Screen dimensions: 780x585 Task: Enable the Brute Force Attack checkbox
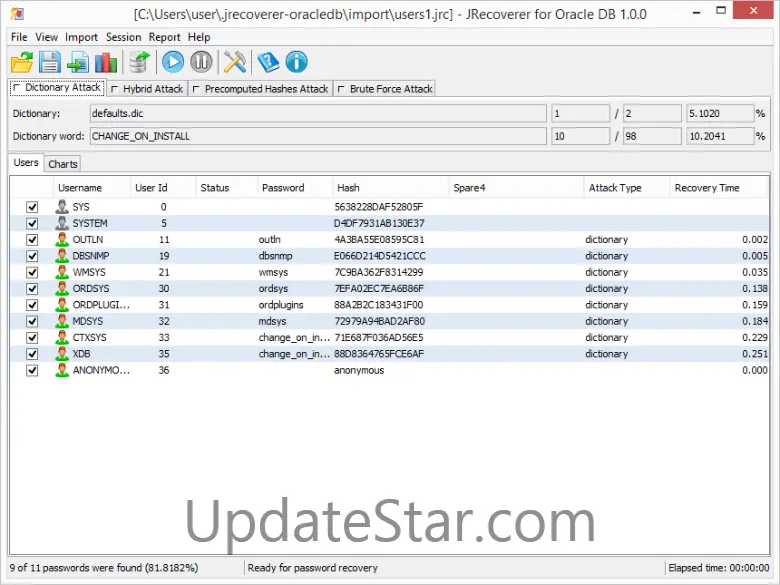coord(341,89)
